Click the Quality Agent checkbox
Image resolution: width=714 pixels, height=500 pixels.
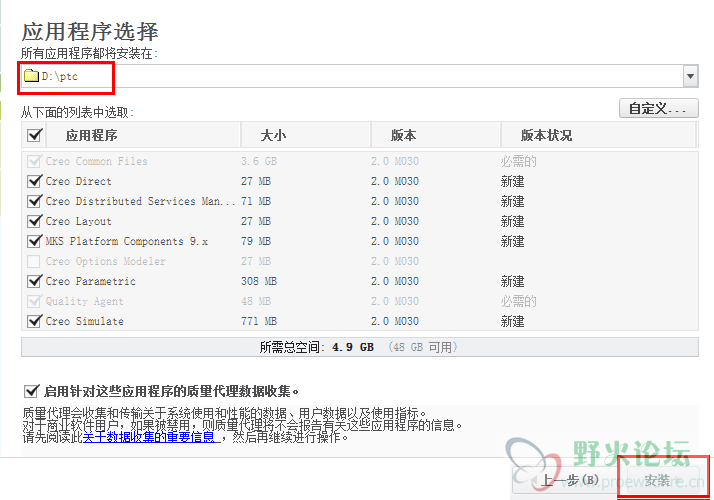pos(34,301)
